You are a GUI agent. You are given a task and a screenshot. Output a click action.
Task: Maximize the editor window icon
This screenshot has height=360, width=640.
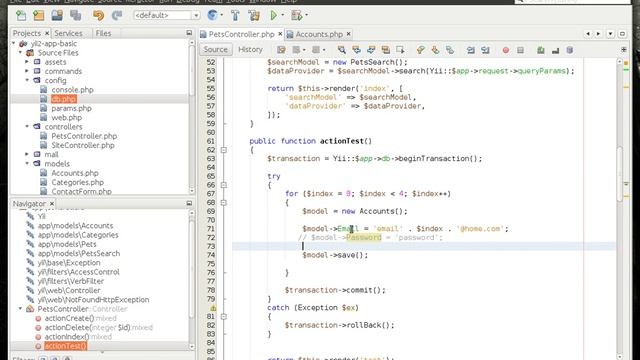[622, 34]
